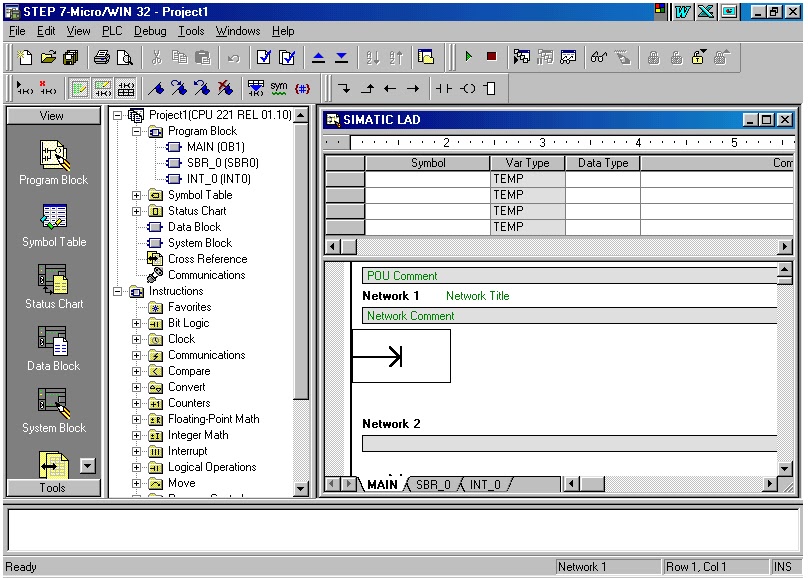Open the Debug menu
The image size is (808, 578).
click(x=150, y=31)
